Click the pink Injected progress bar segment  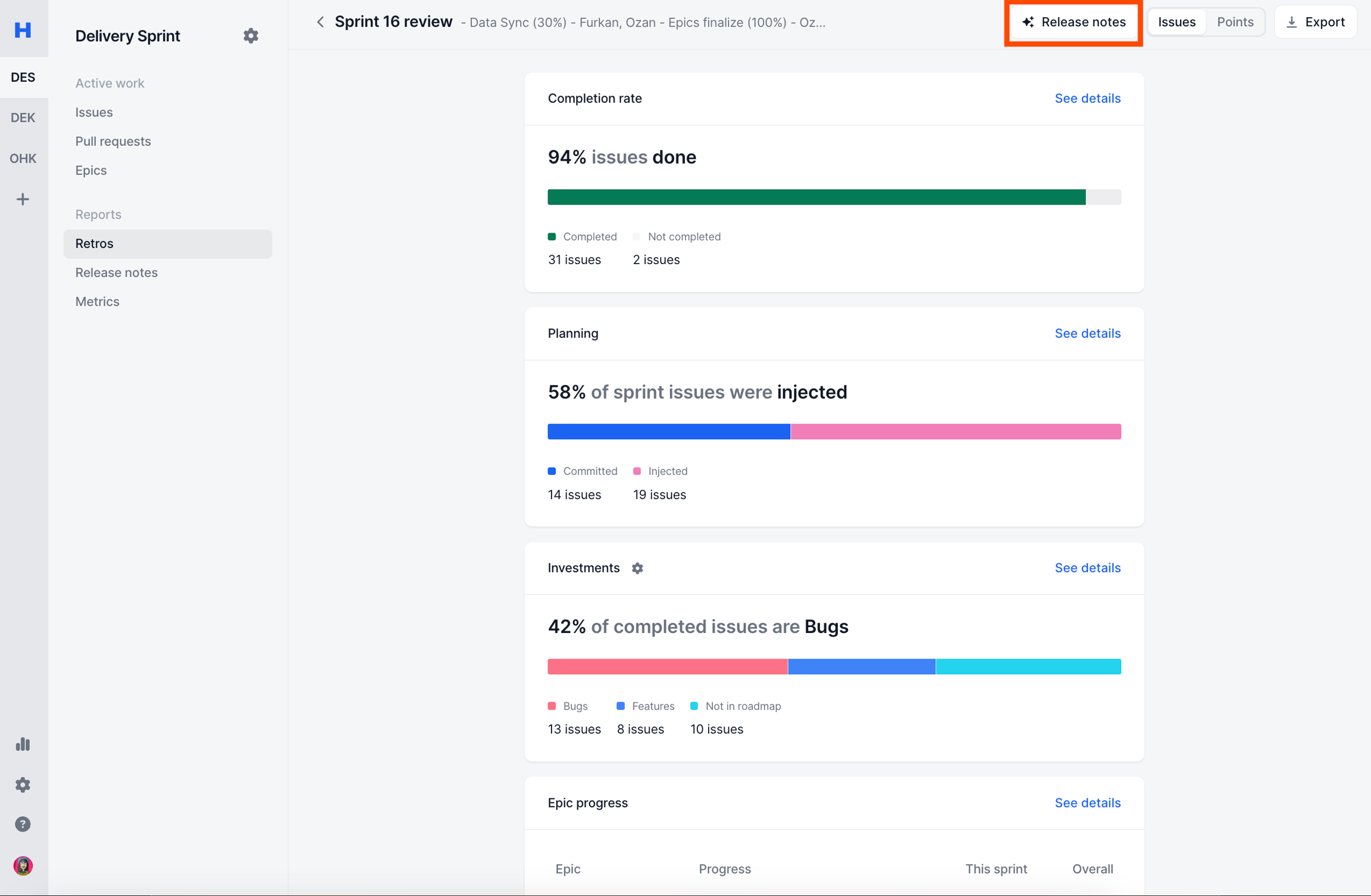(x=955, y=431)
